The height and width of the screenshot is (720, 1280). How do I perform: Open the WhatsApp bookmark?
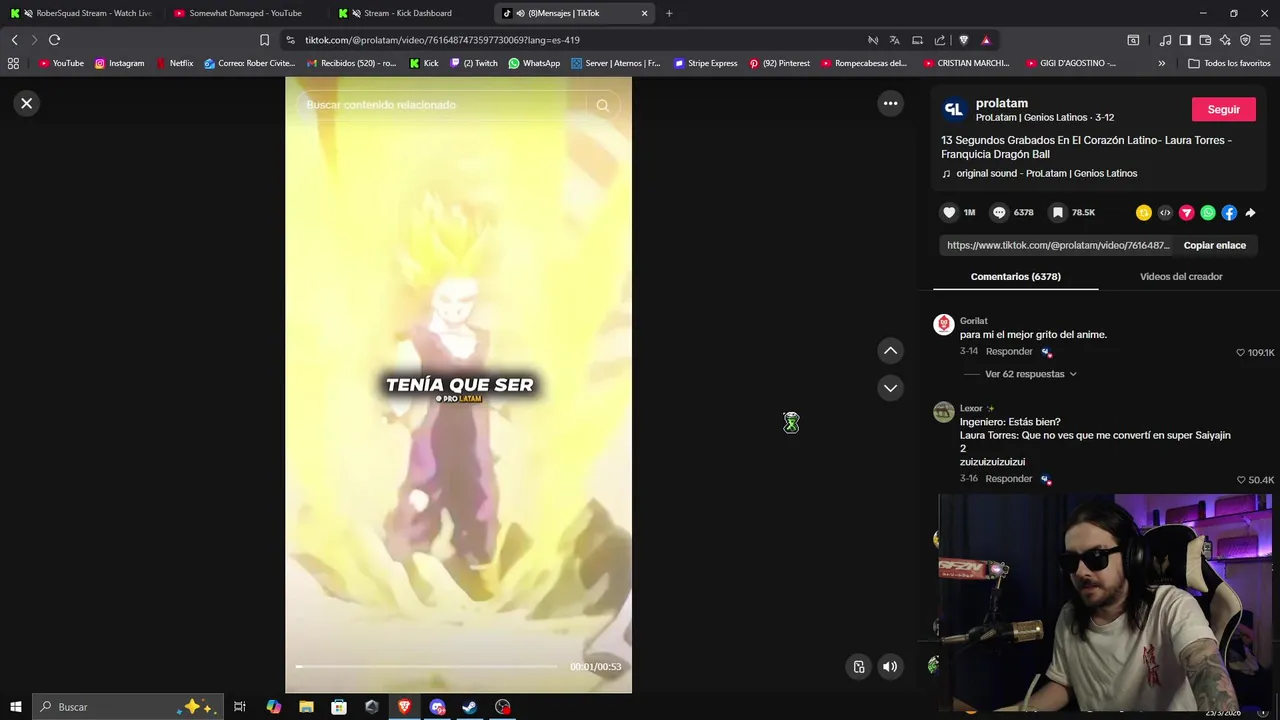coord(534,63)
